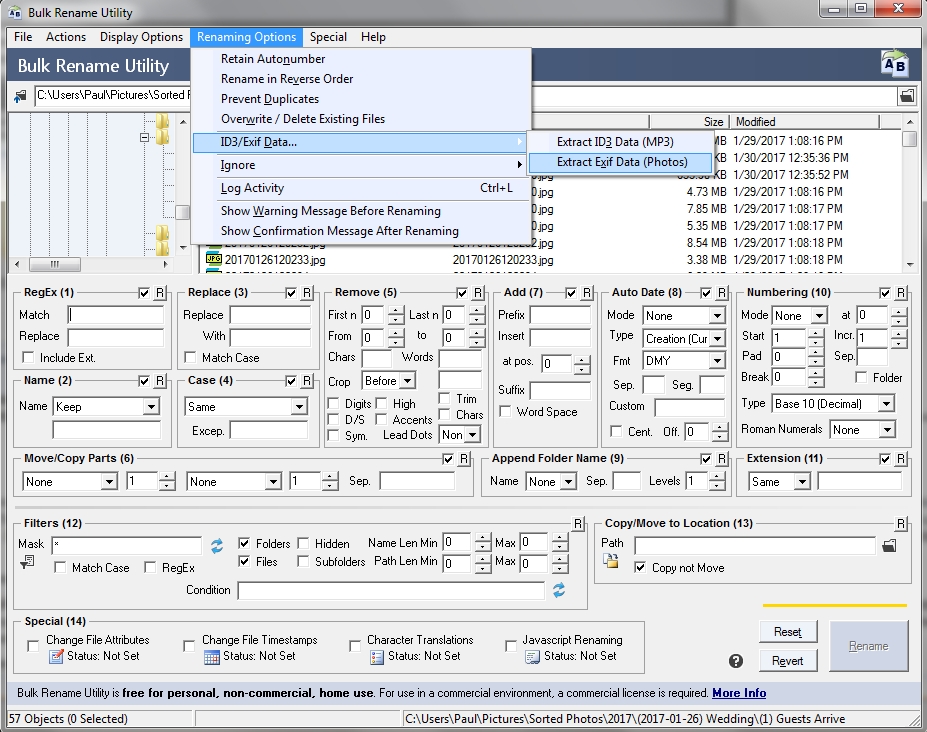Open the Special menu

(x=328, y=37)
